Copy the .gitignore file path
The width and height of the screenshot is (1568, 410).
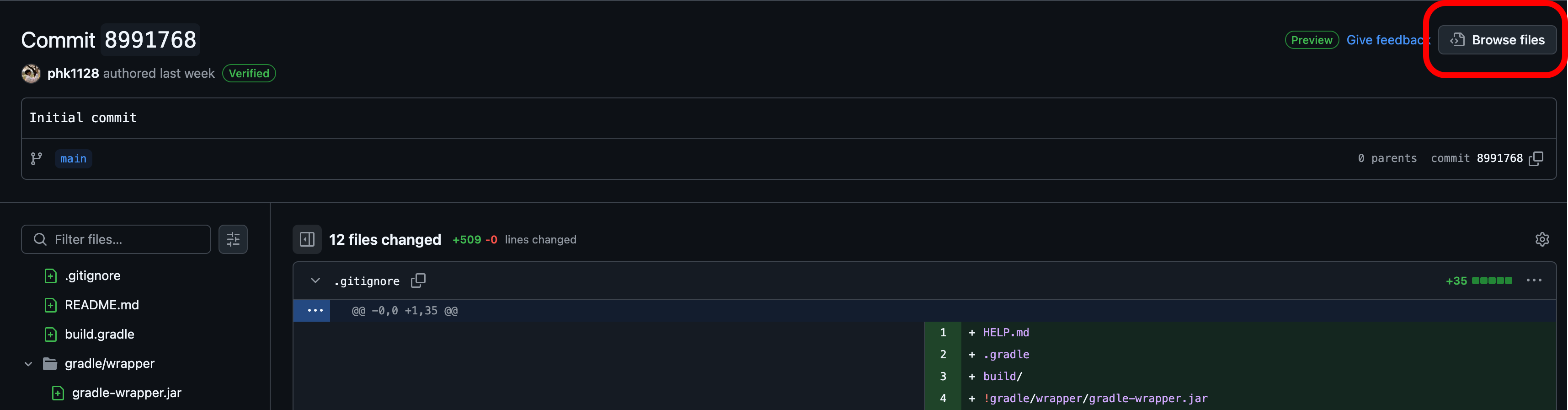(418, 281)
